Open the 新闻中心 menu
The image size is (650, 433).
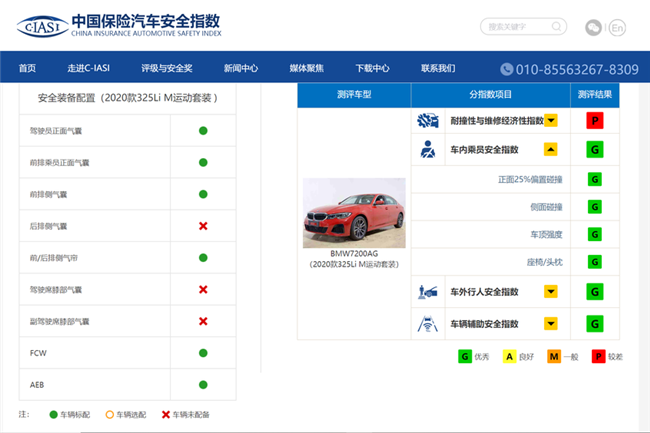241,68
